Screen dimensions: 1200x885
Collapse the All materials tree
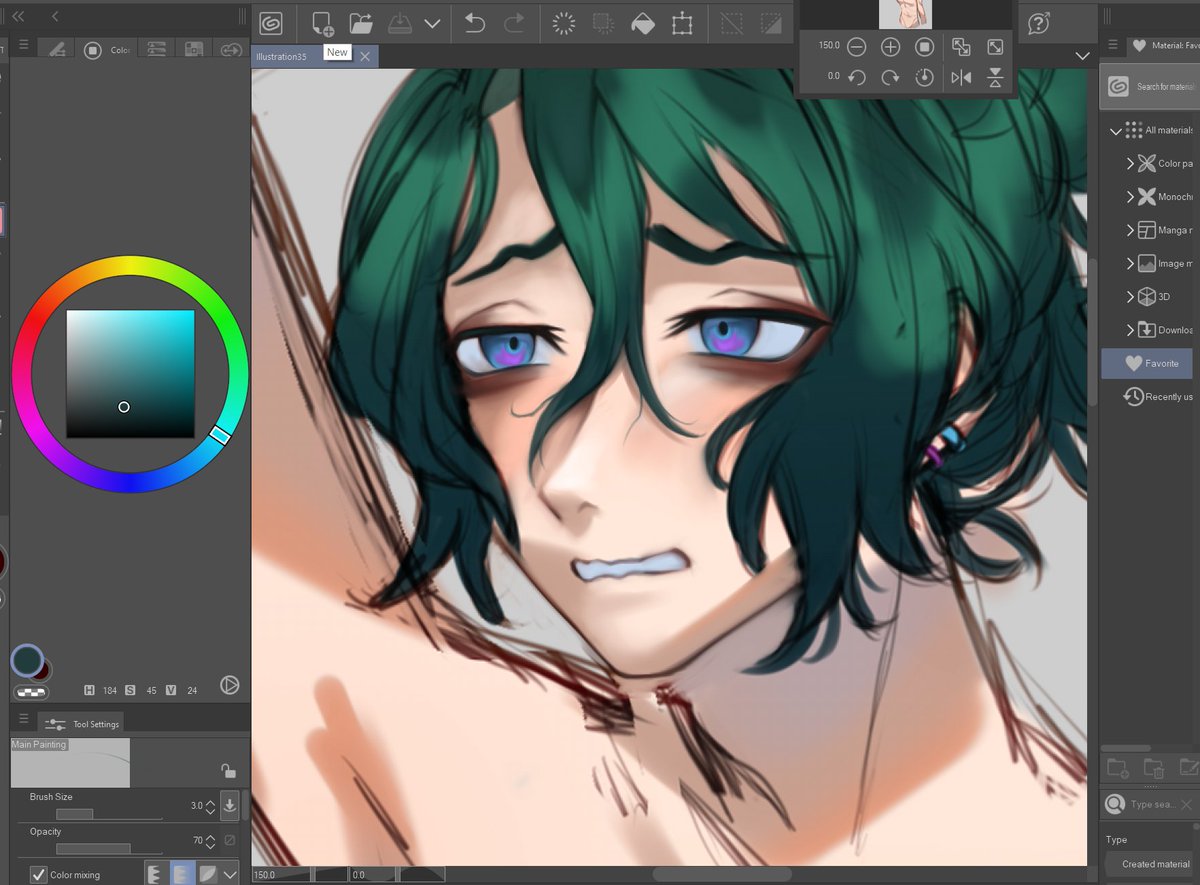pos(1114,130)
